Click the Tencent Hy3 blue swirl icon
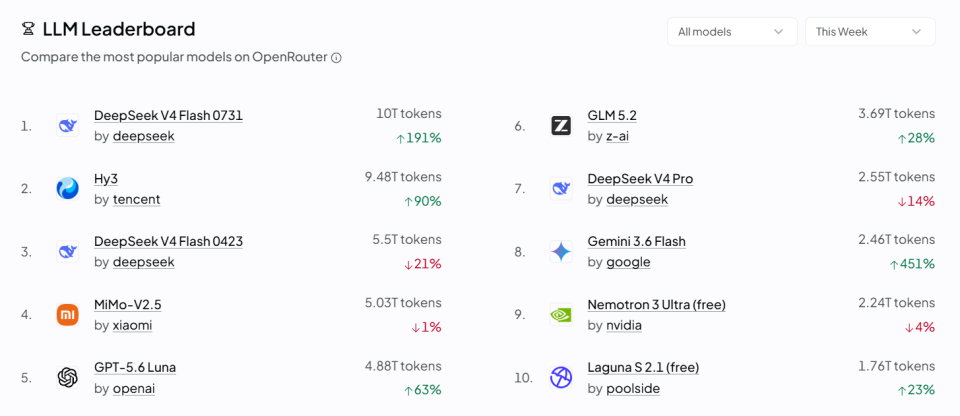 (x=67, y=189)
